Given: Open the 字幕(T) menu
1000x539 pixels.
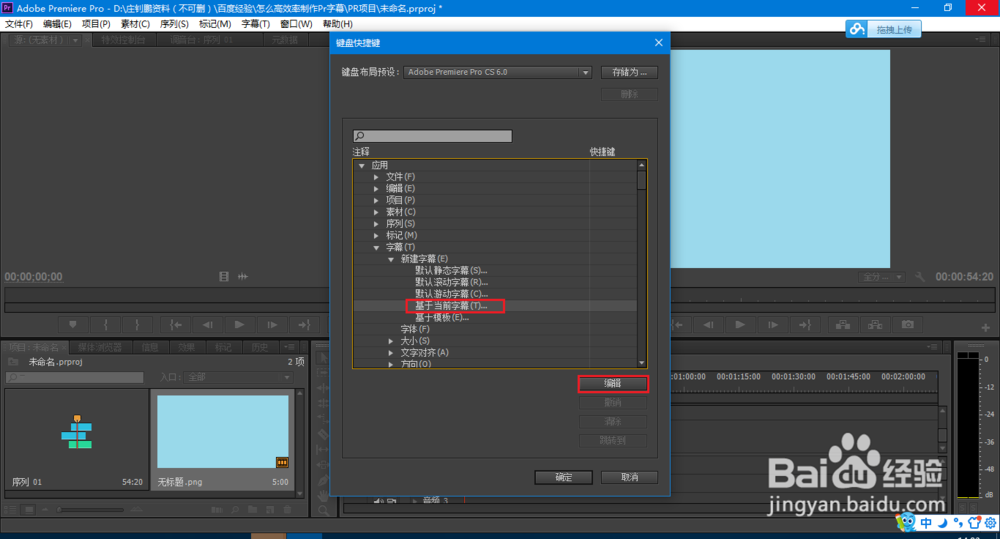Looking at the screenshot, I should [x=255, y=24].
